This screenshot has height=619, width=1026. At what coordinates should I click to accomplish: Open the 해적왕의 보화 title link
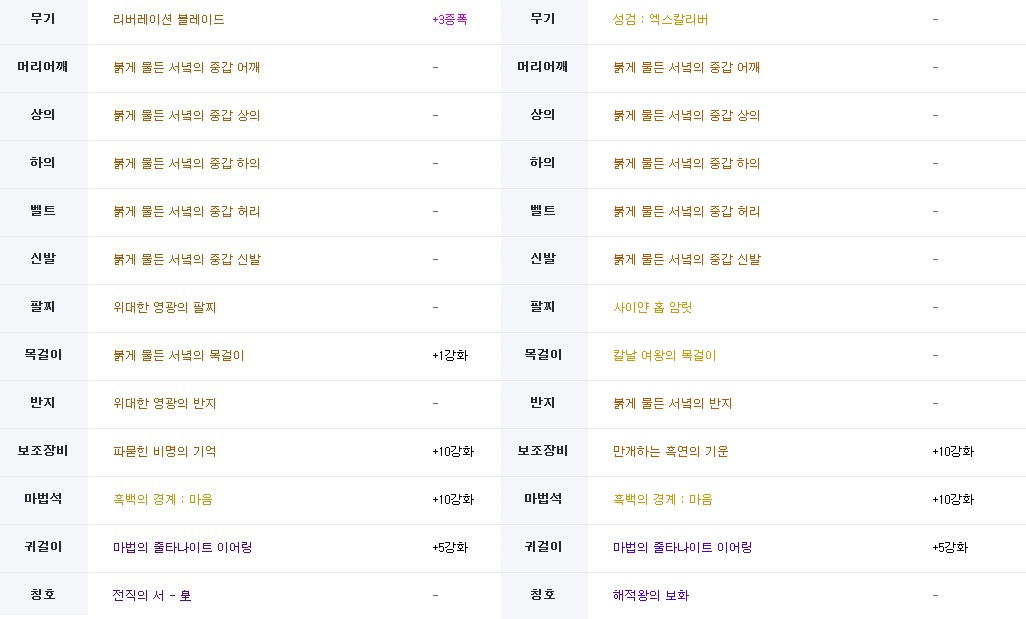[x=651, y=596]
